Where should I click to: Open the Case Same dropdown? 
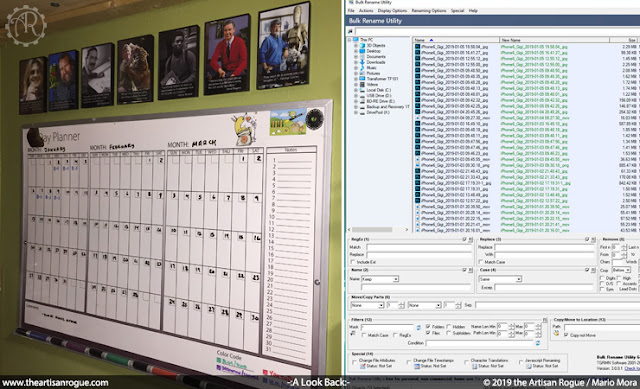[518, 279]
